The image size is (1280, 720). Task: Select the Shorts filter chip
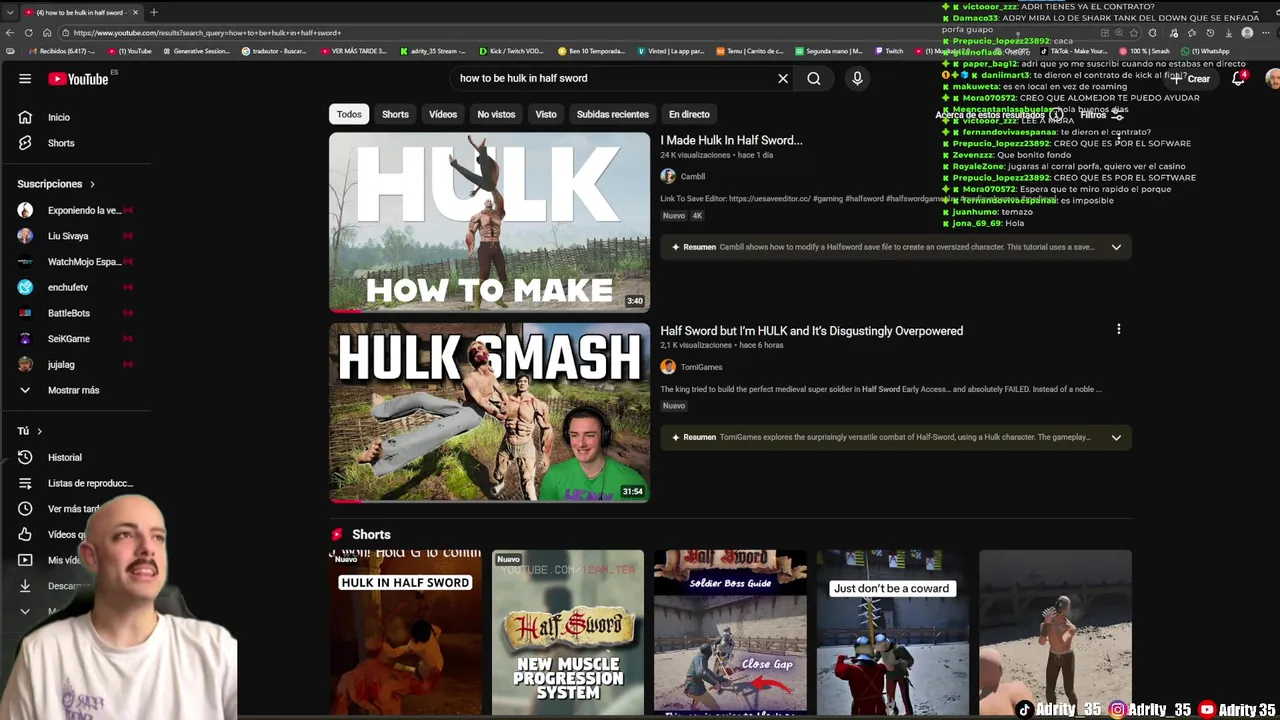coord(395,114)
